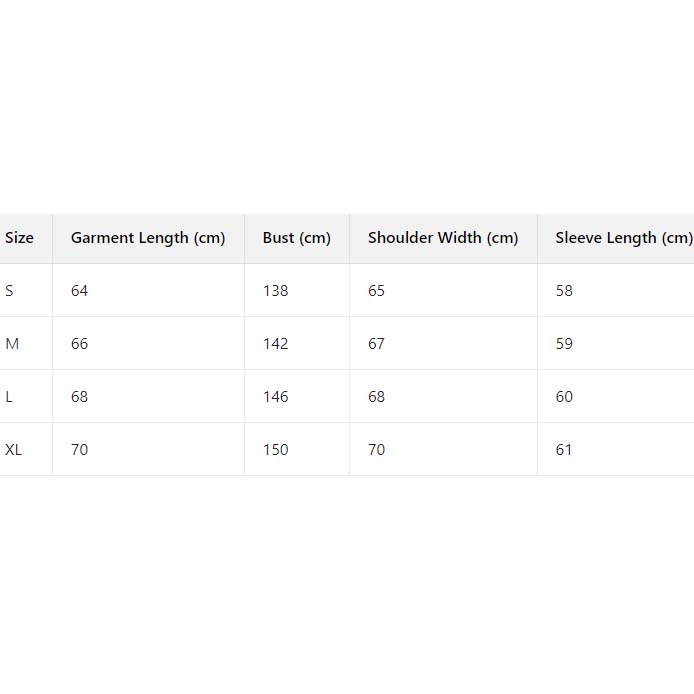Select the bust value 150
This screenshot has width=694, height=694.
[x=276, y=450]
